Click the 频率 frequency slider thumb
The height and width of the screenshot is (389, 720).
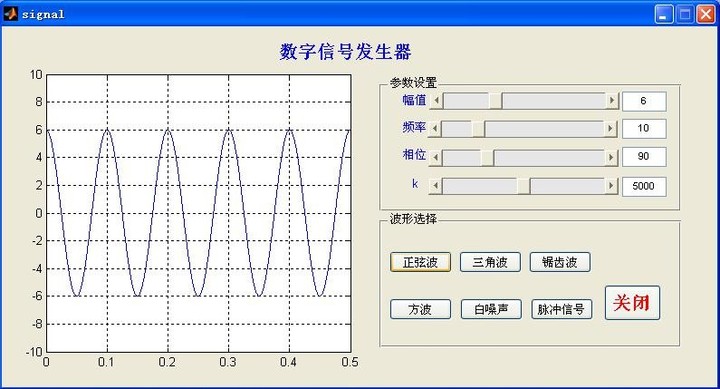click(x=478, y=129)
